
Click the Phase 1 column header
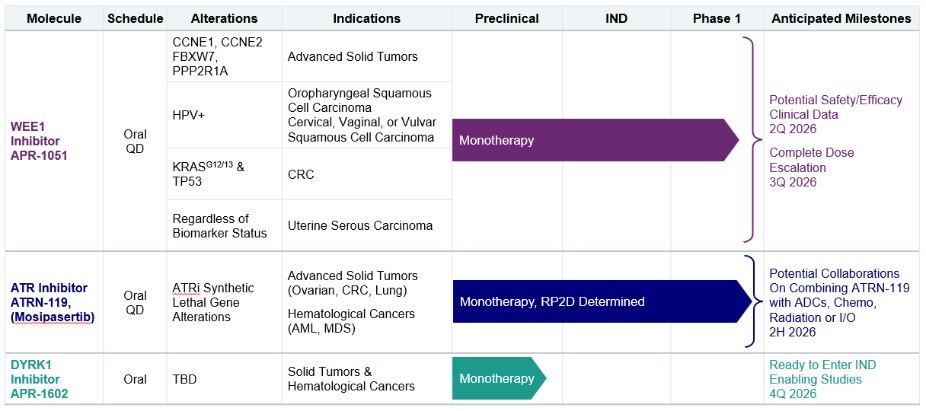coord(716,18)
